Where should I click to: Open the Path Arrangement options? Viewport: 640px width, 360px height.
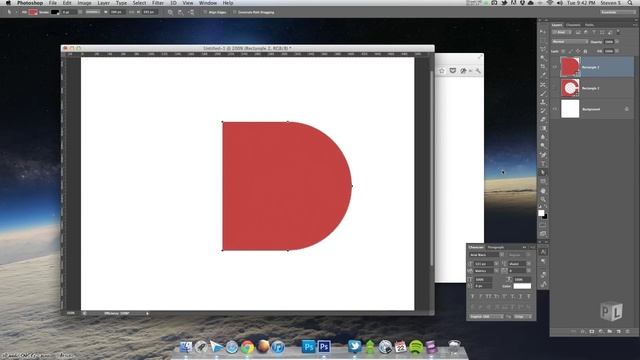point(191,12)
